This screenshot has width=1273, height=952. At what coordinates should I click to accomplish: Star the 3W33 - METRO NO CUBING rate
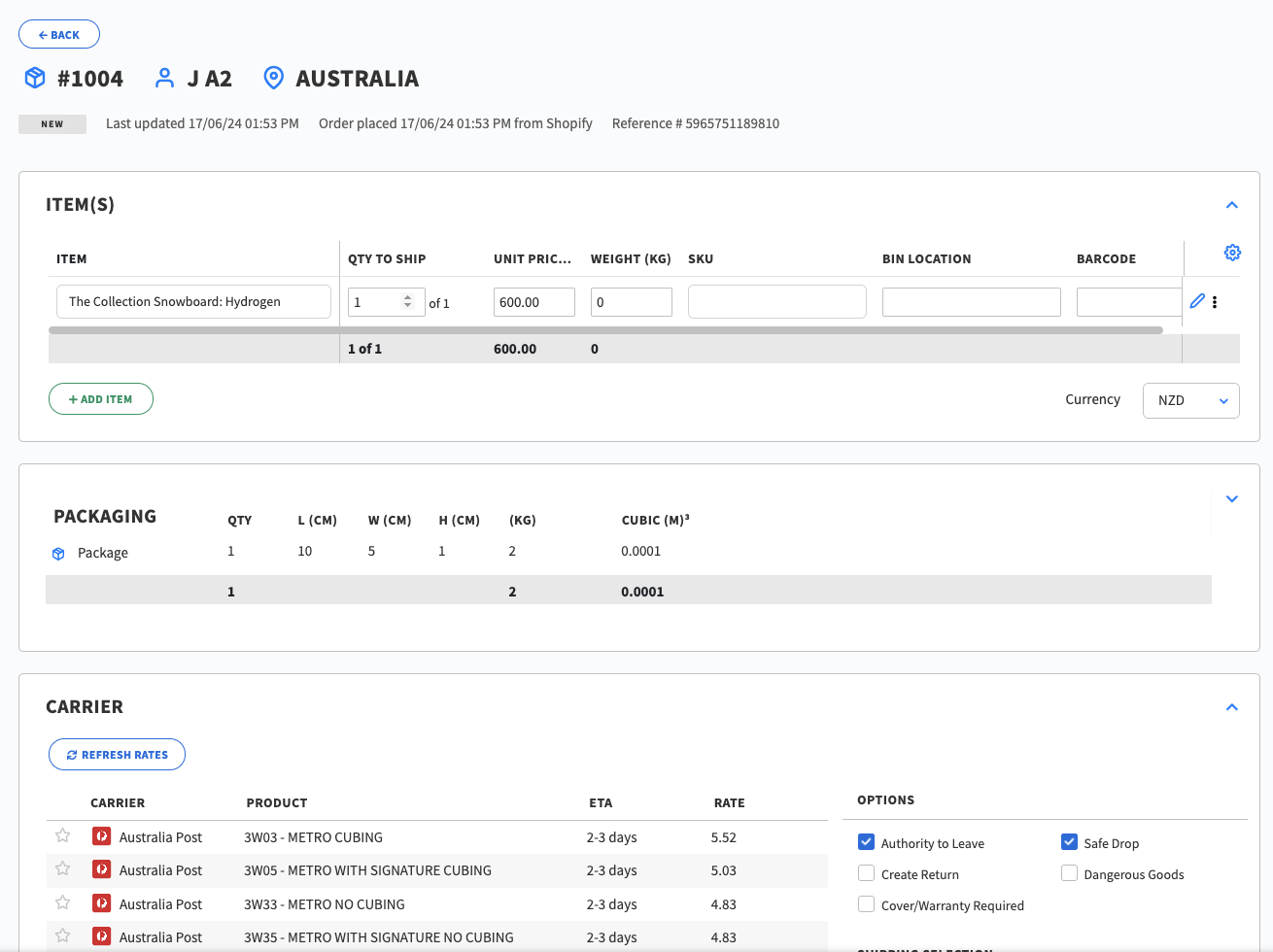click(x=63, y=903)
